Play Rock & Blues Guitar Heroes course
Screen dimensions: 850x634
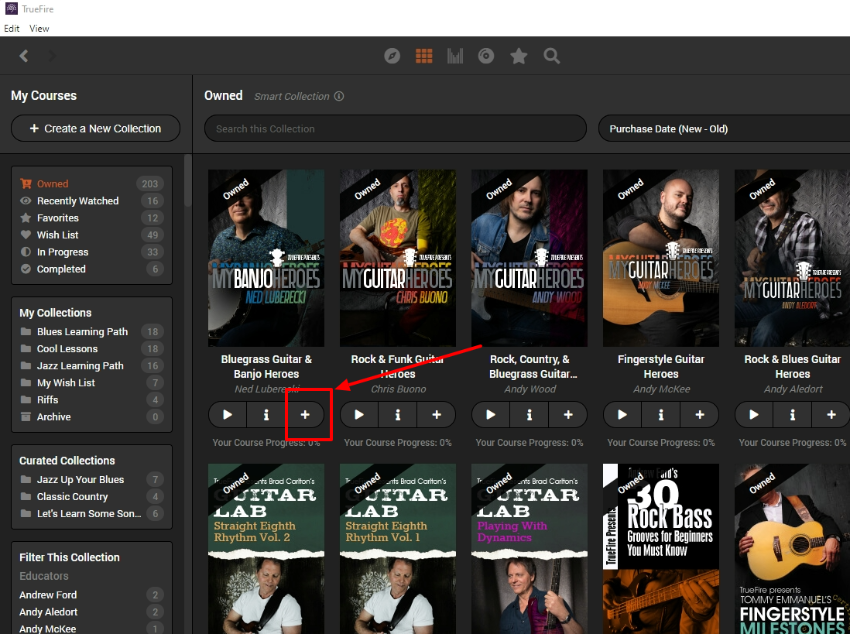[754, 415]
